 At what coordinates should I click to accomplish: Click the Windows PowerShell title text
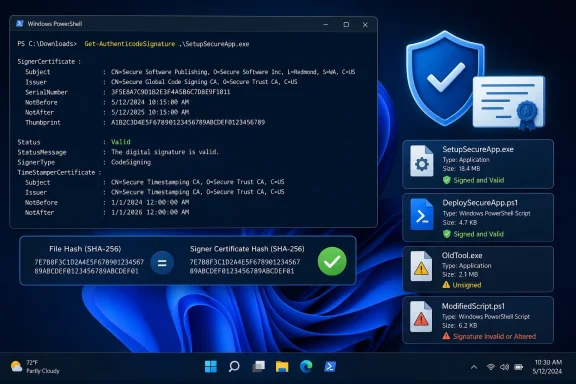[55, 24]
